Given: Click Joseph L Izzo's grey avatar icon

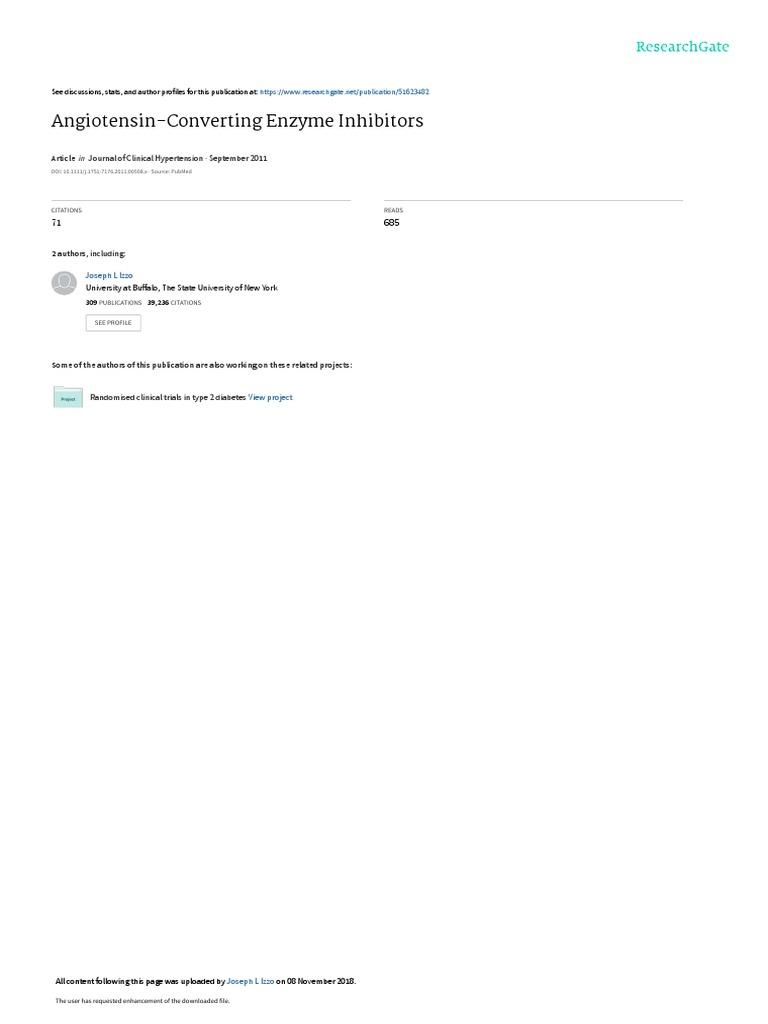Looking at the screenshot, I should pos(64,283).
